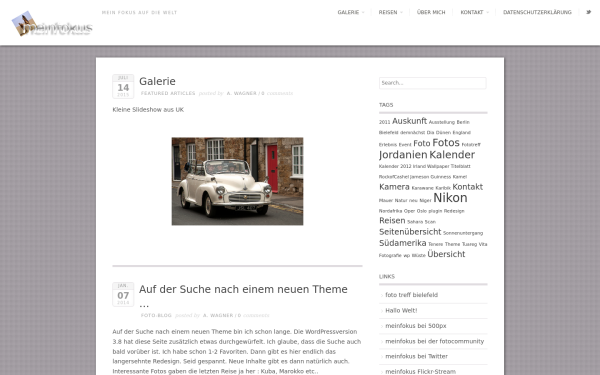Open the Featured Articles category link
The height and width of the screenshot is (375, 600).
coord(168,93)
